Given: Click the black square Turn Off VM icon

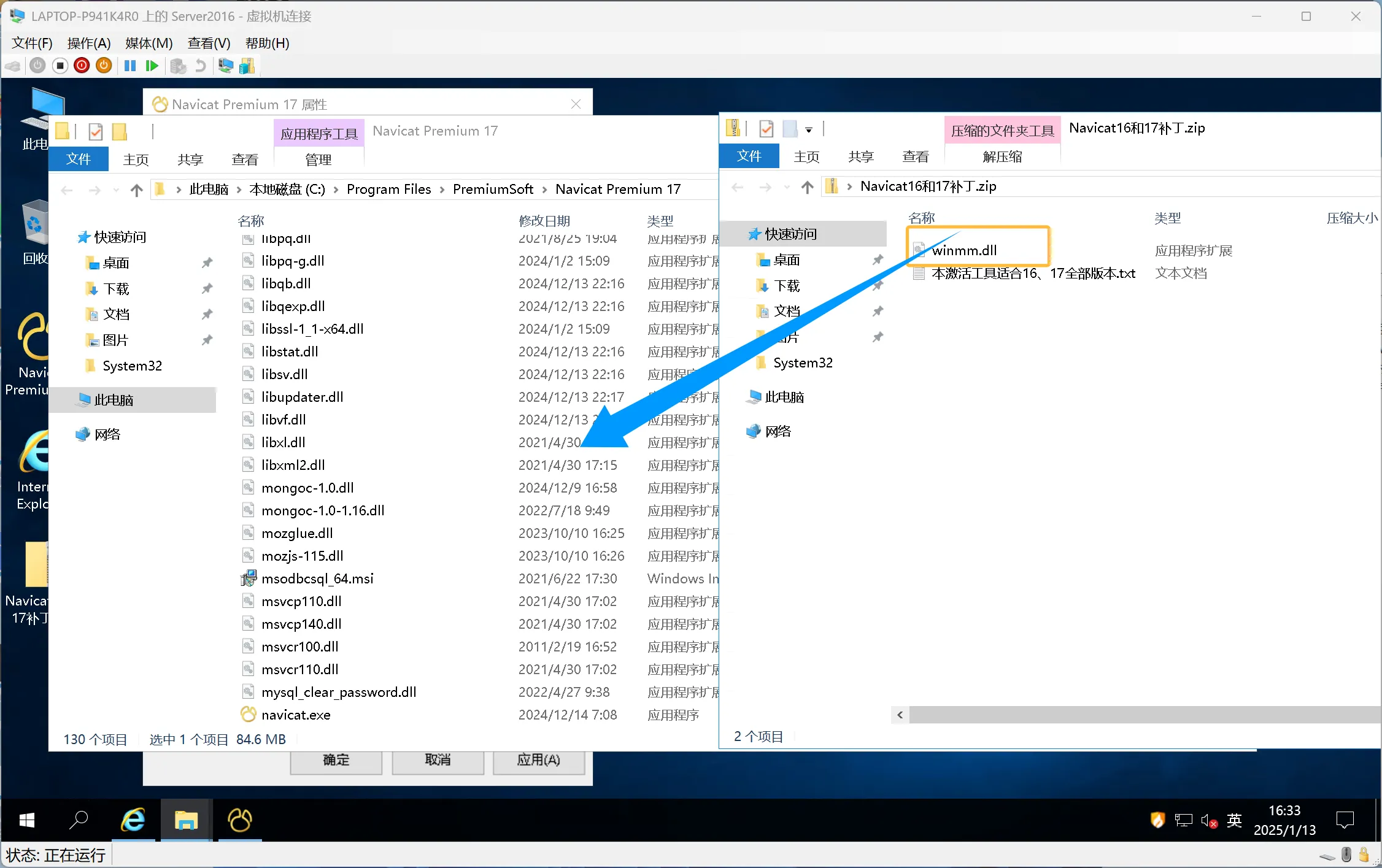Looking at the screenshot, I should pos(60,66).
